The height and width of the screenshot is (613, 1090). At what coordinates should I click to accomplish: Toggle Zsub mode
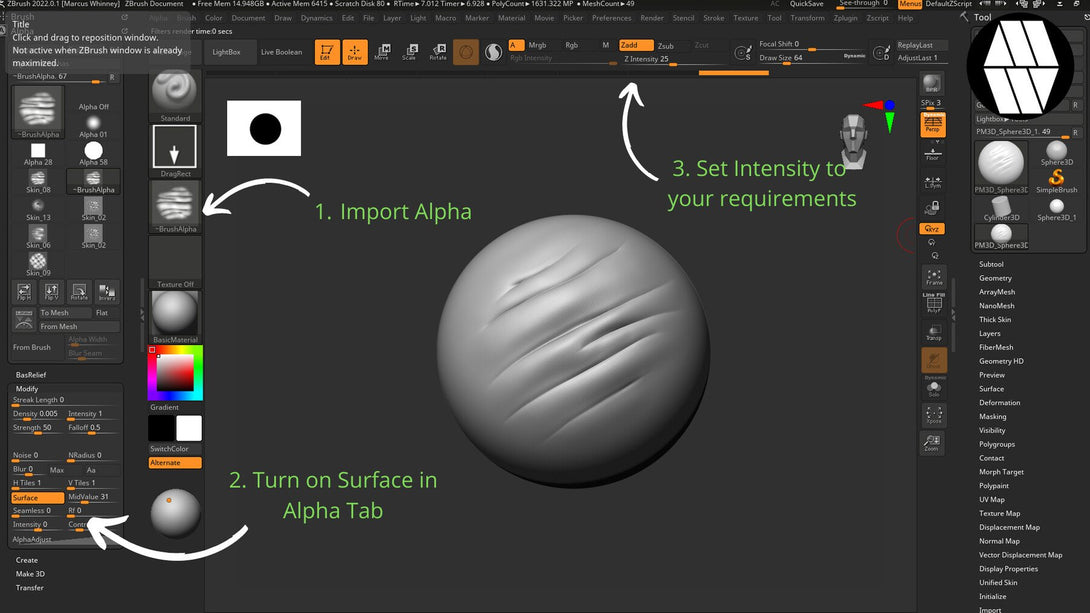665,46
